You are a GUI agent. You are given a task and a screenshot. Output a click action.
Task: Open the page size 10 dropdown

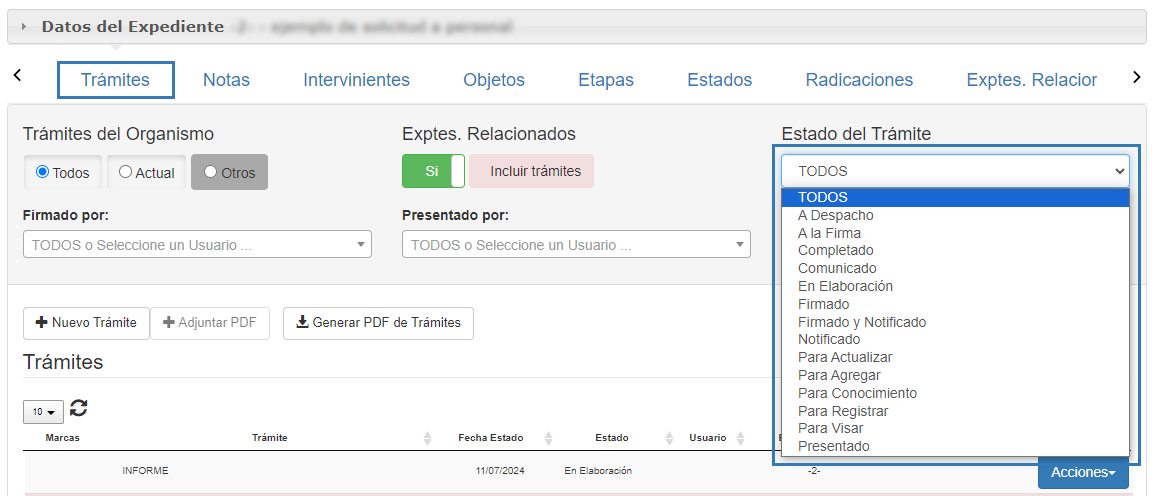(43, 412)
